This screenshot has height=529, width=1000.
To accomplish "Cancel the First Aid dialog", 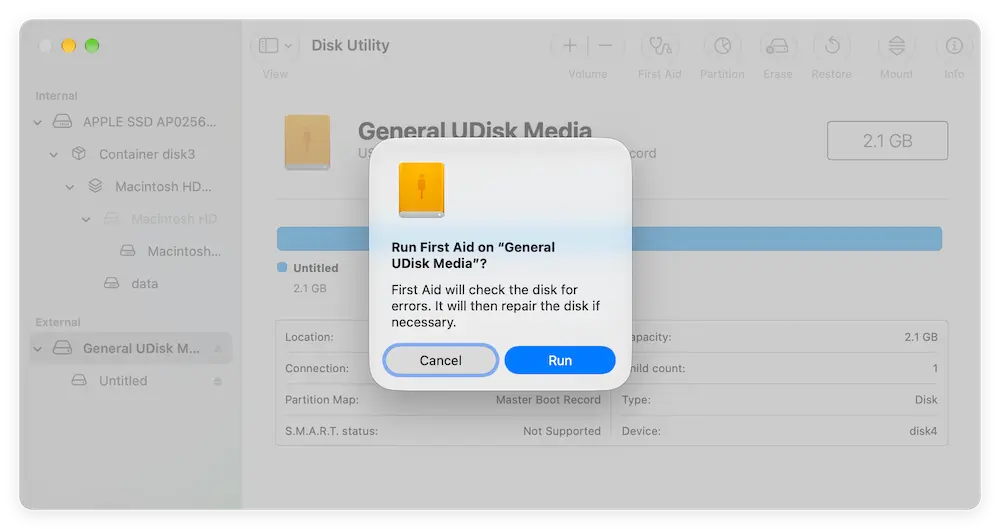I will (440, 360).
